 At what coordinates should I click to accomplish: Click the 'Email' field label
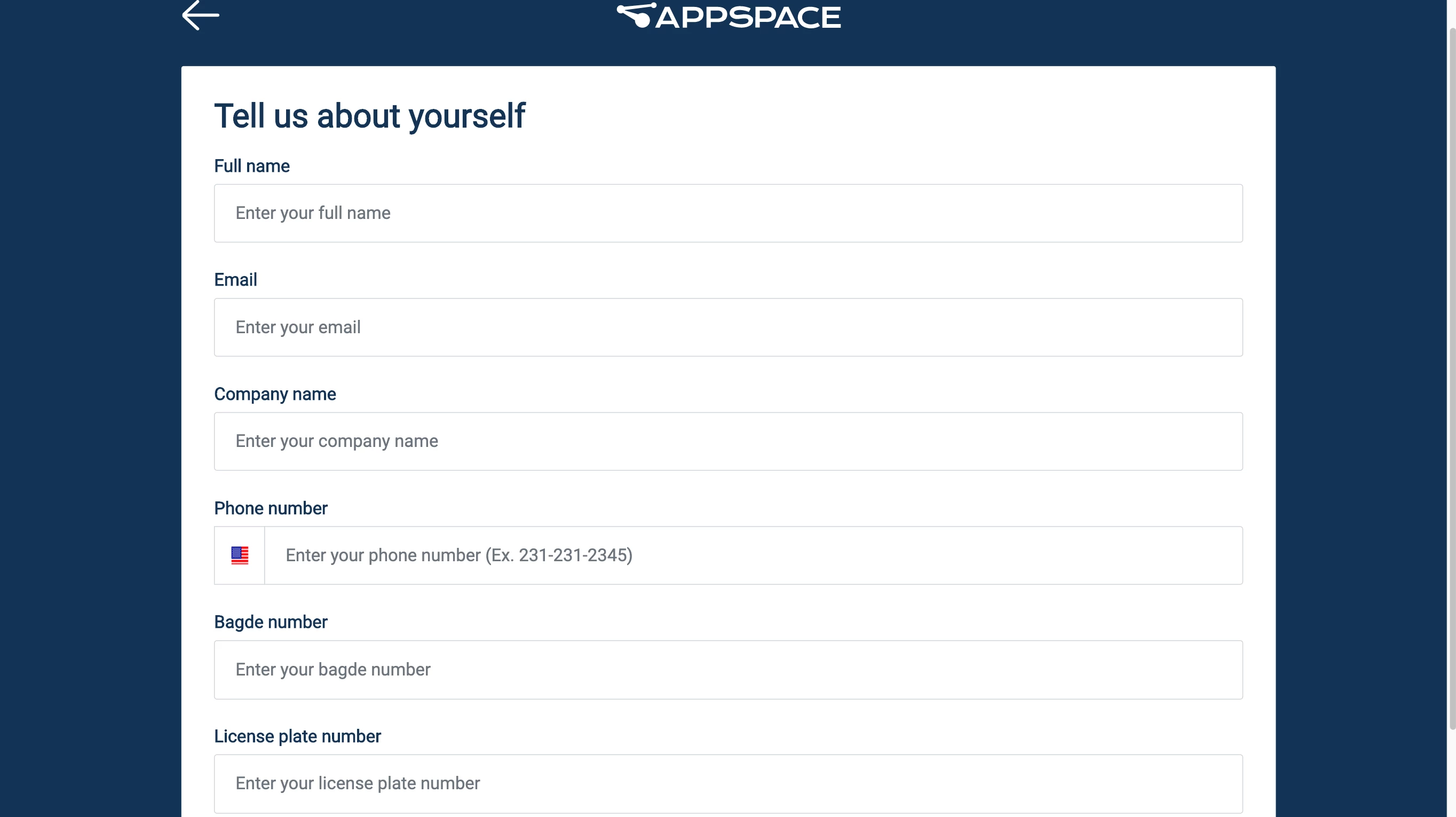[235, 280]
